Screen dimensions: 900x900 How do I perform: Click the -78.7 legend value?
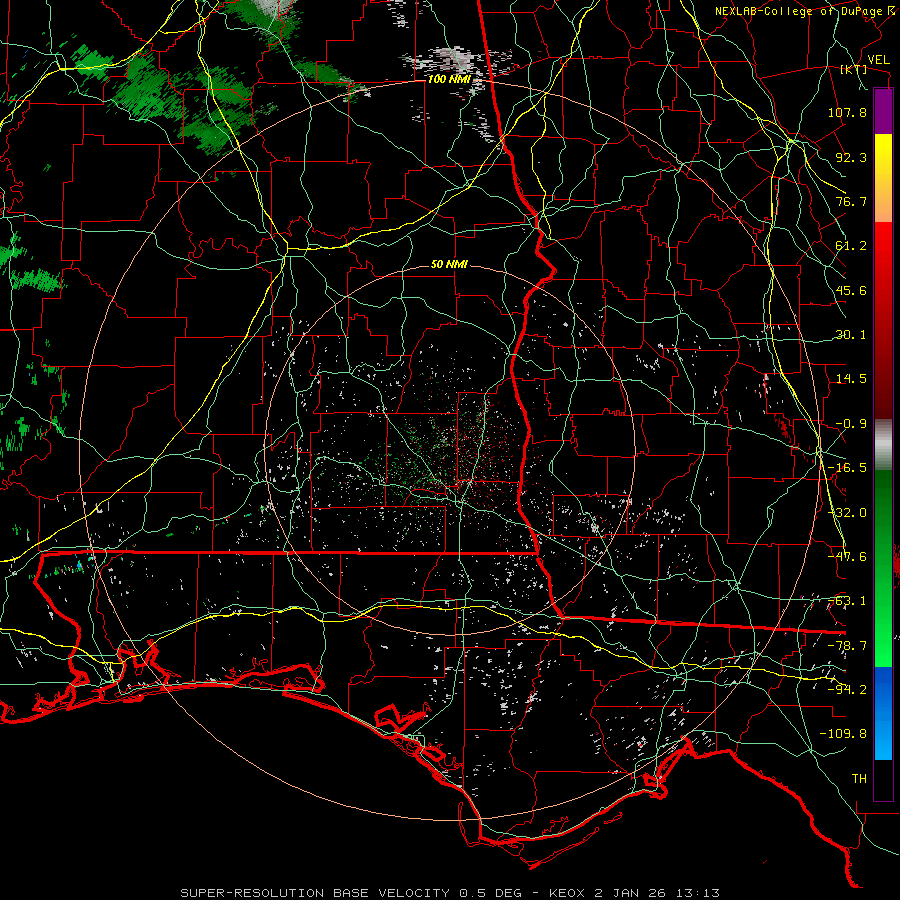(847, 646)
